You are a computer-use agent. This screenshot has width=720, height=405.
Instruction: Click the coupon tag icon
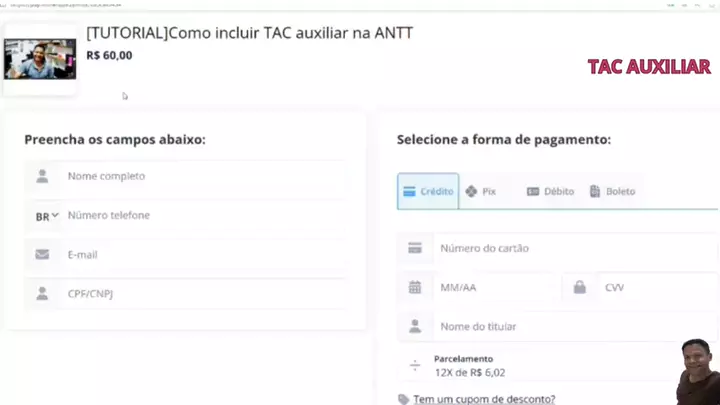403,399
